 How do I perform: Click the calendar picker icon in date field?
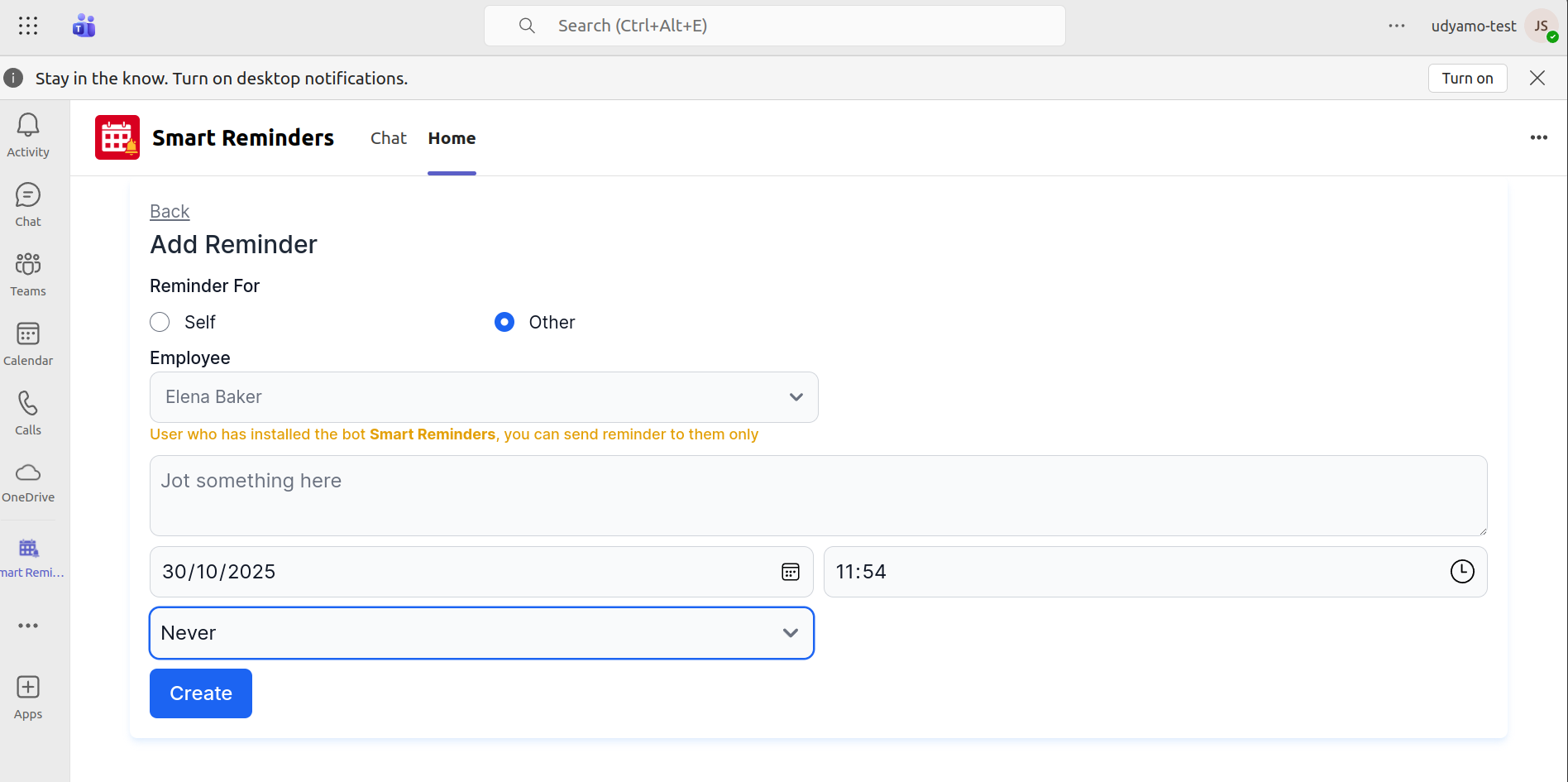pyautogui.click(x=791, y=572)
